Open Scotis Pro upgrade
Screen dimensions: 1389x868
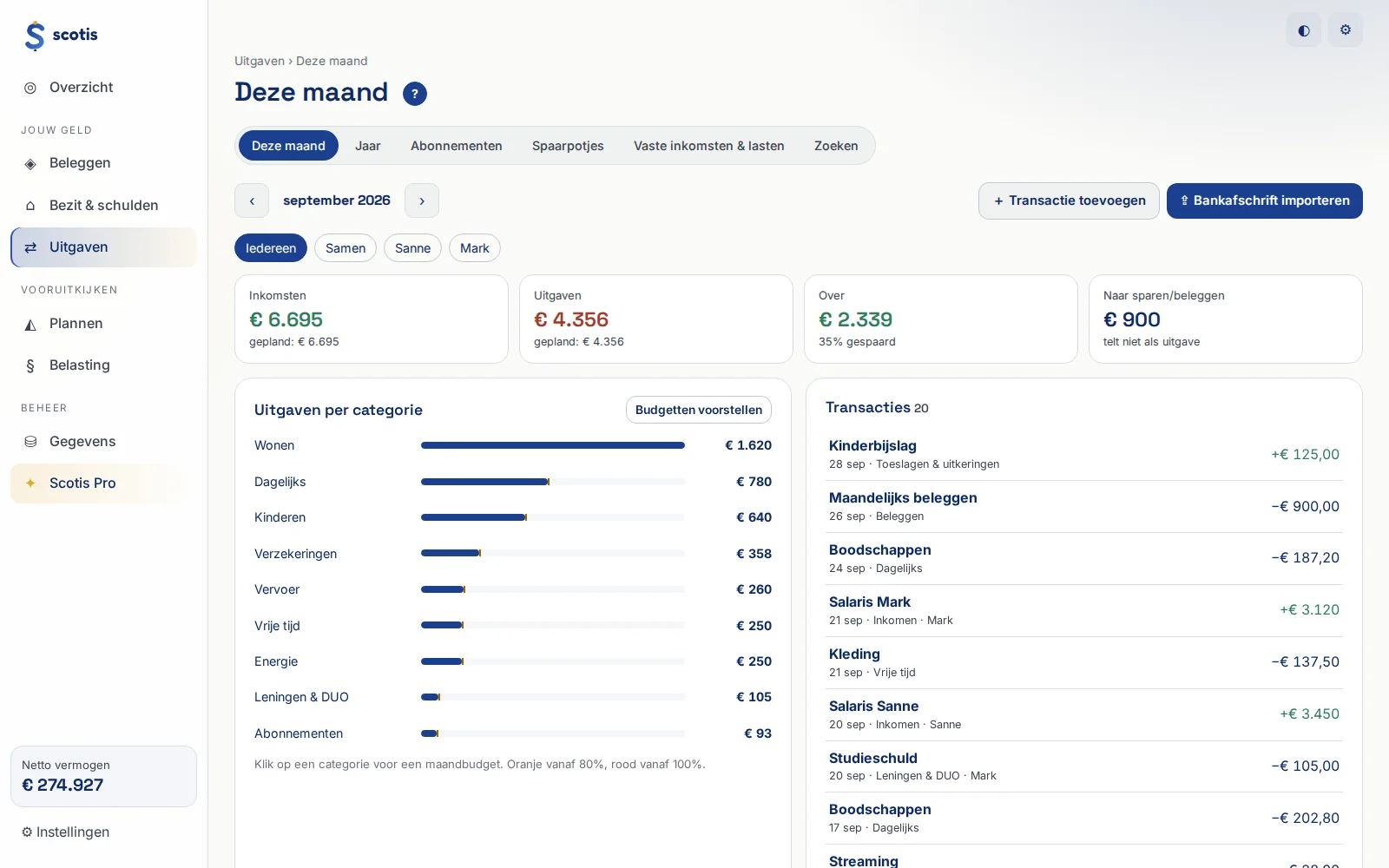click(x=103, y=483)
